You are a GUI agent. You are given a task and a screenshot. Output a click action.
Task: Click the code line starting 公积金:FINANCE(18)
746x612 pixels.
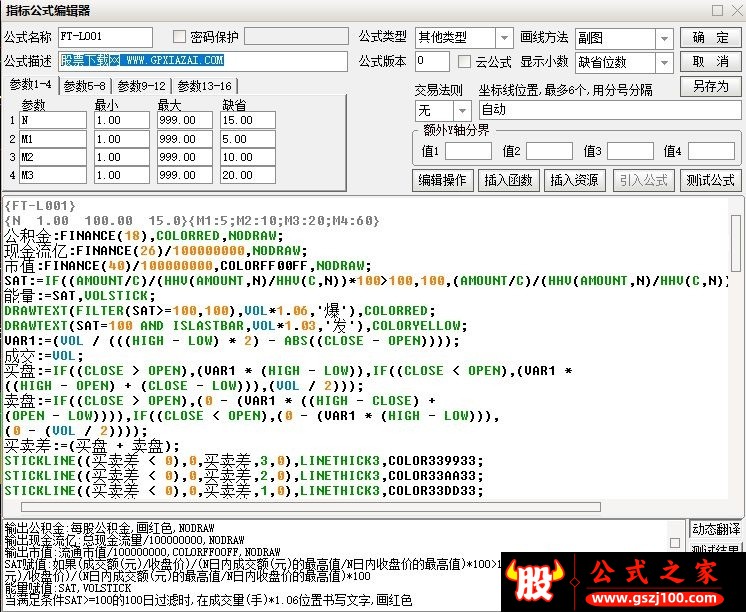point(144,236)
